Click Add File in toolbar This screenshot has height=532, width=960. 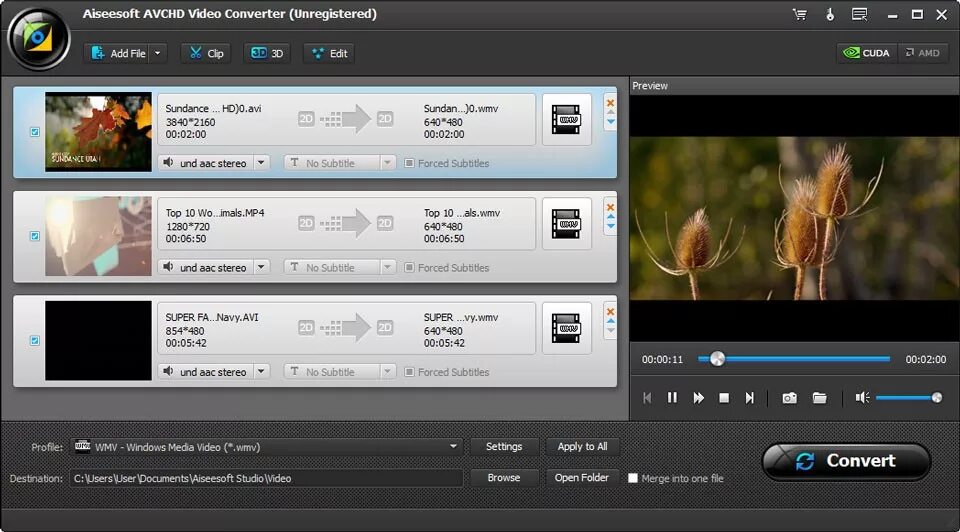click(118, 53)
